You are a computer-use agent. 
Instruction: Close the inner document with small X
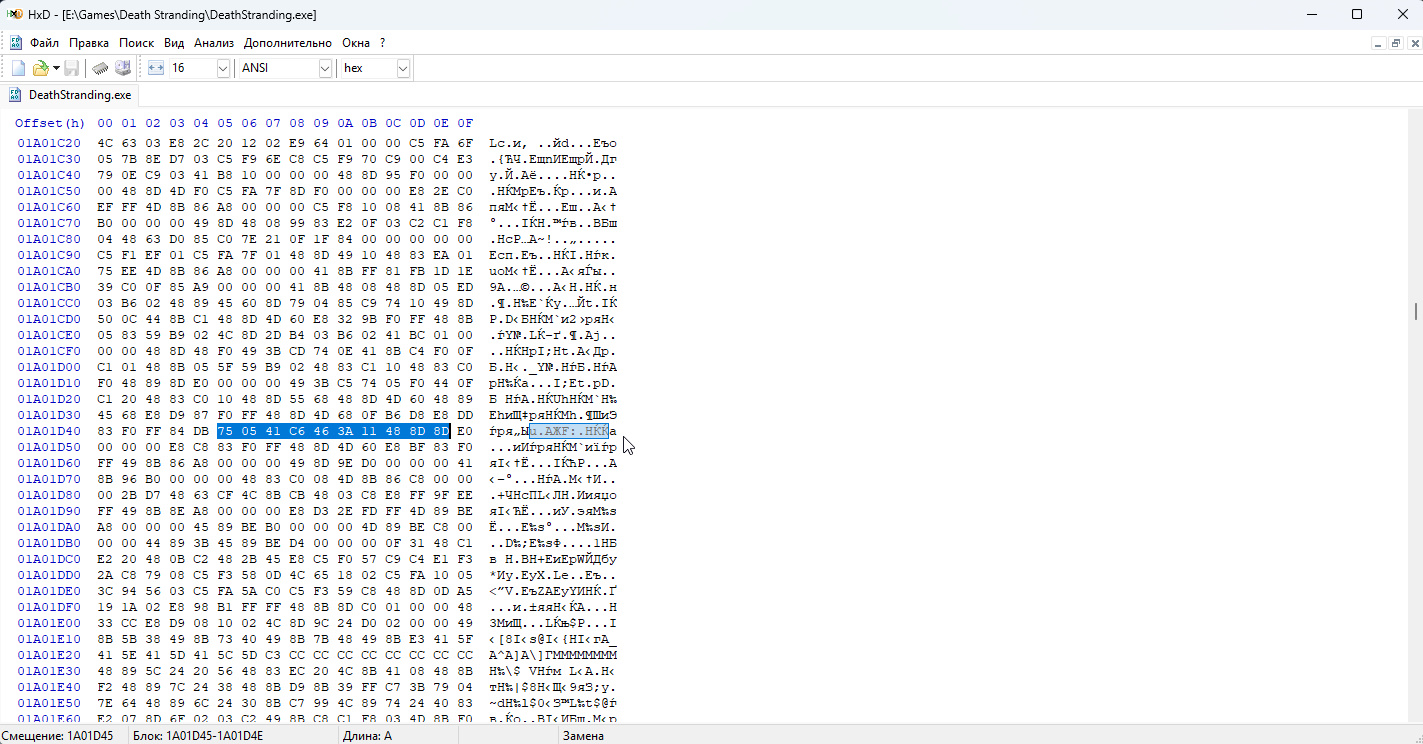tap(1414, 43)
